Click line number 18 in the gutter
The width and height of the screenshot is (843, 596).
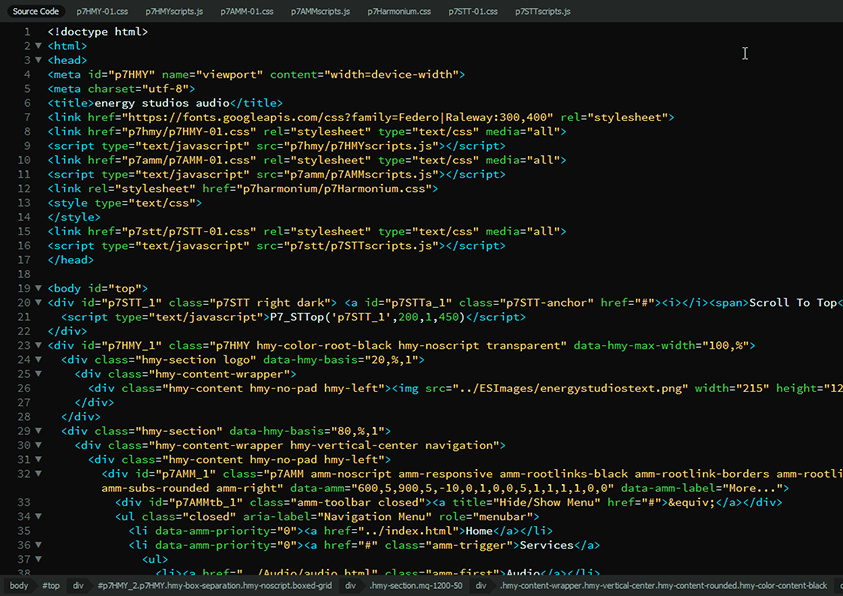coord(24,274)
